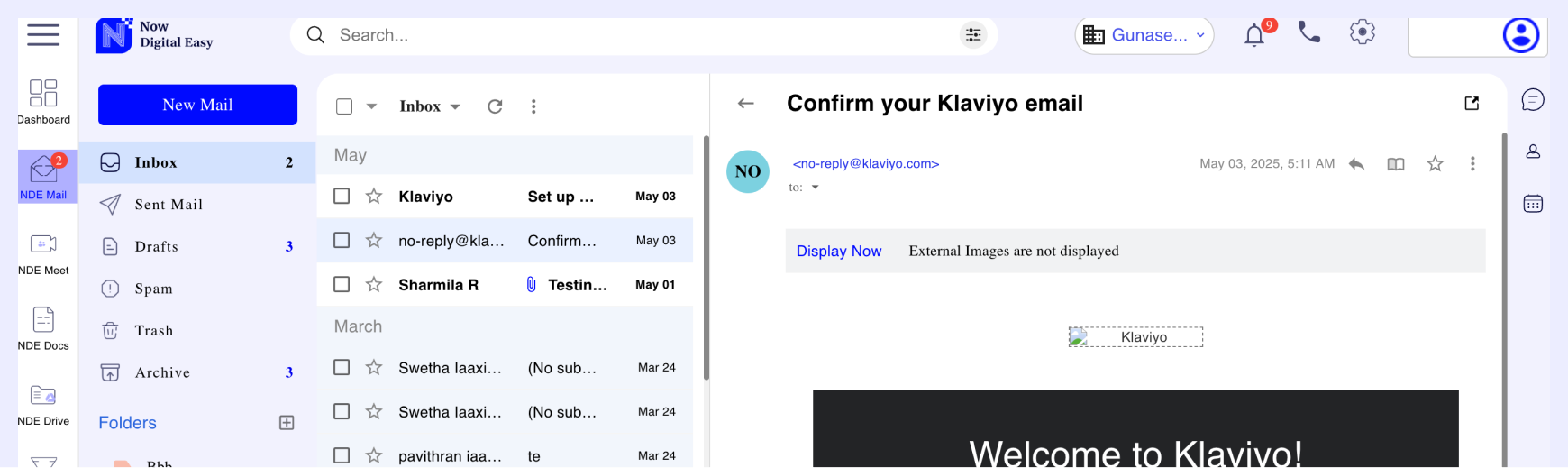This screenshot has width=1568, height=468.
Task: Open contacts icon in right rail
Action: click(x=1533, y=151)
